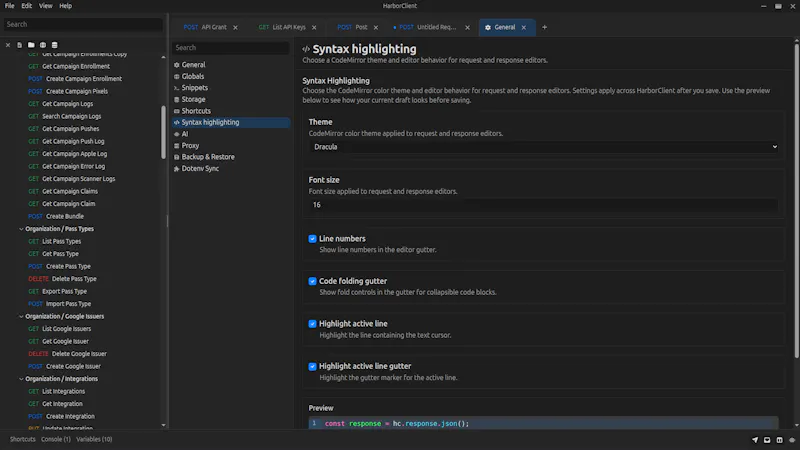Open the Storage settings section
The image size is (800, 450).
(231, 99)
